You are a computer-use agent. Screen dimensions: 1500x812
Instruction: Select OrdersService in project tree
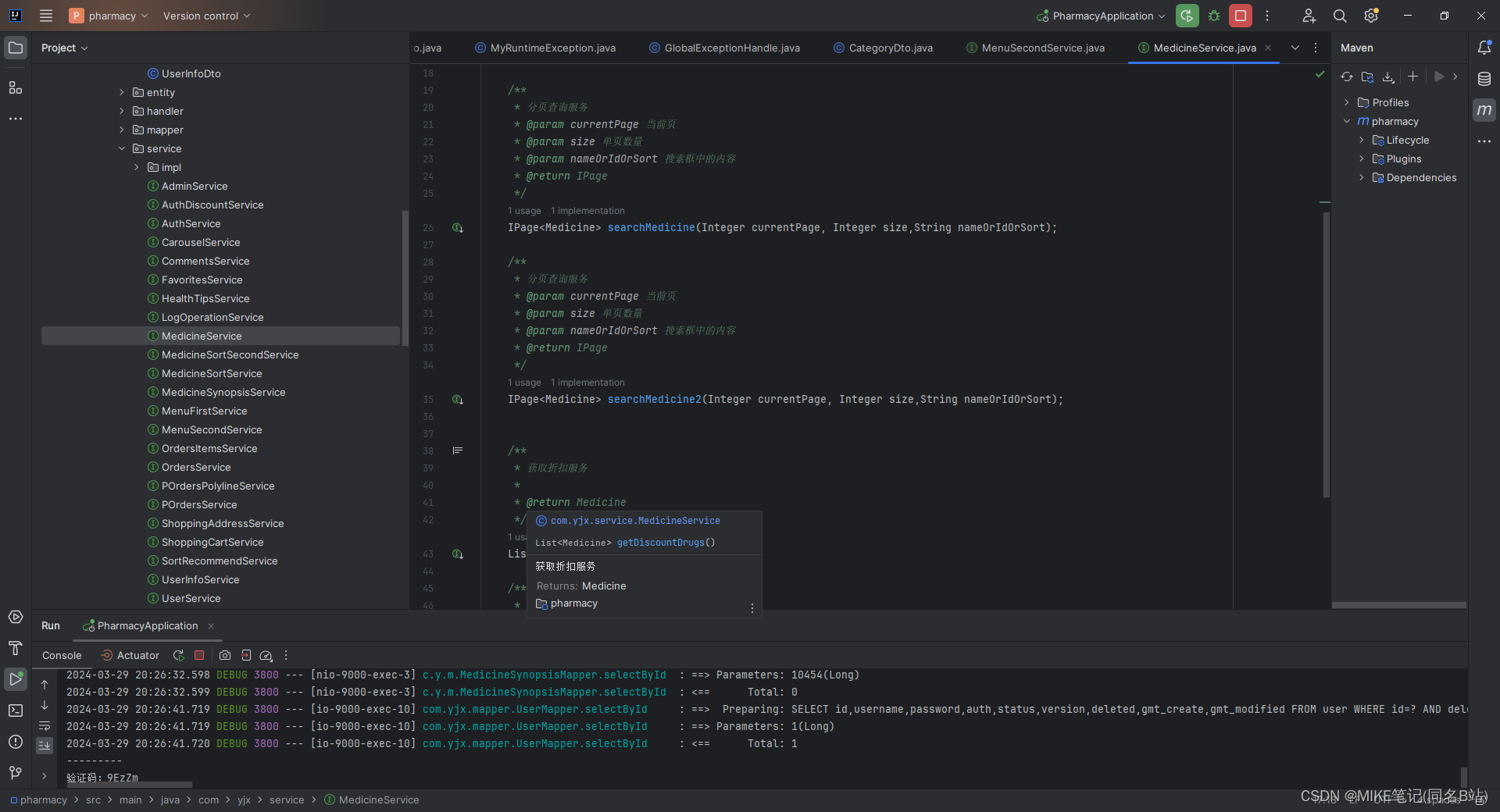coord(196,467)
